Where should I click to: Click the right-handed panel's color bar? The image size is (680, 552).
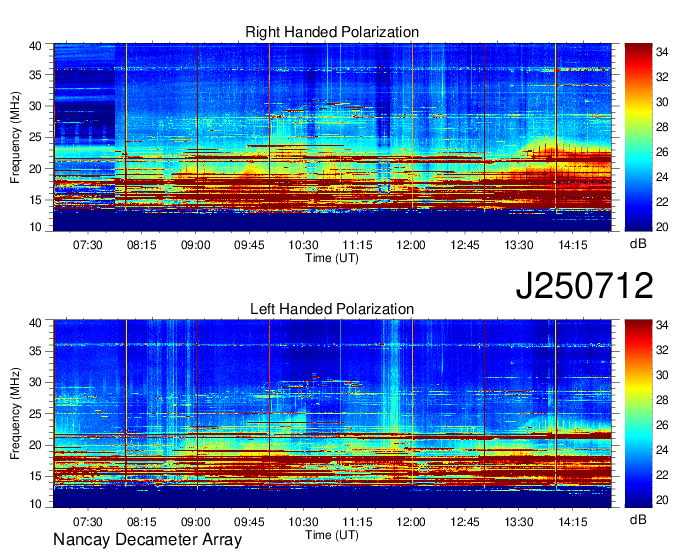638,137
